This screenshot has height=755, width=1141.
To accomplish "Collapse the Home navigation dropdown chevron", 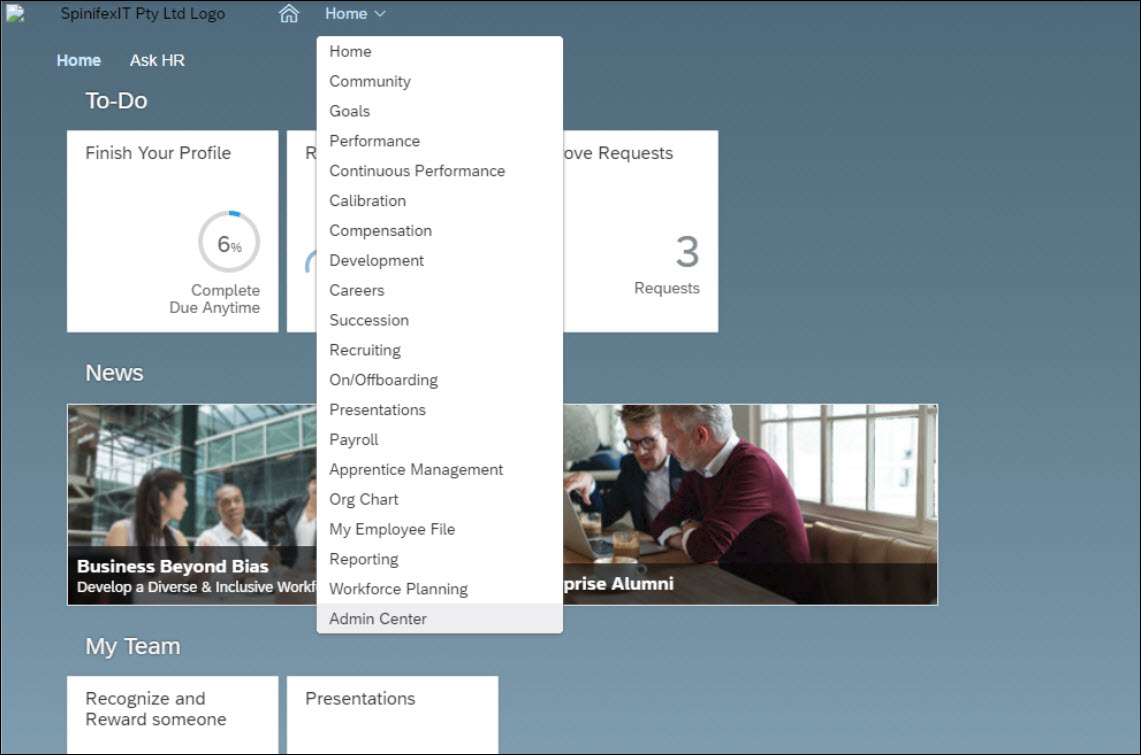I will click(380, 14).
